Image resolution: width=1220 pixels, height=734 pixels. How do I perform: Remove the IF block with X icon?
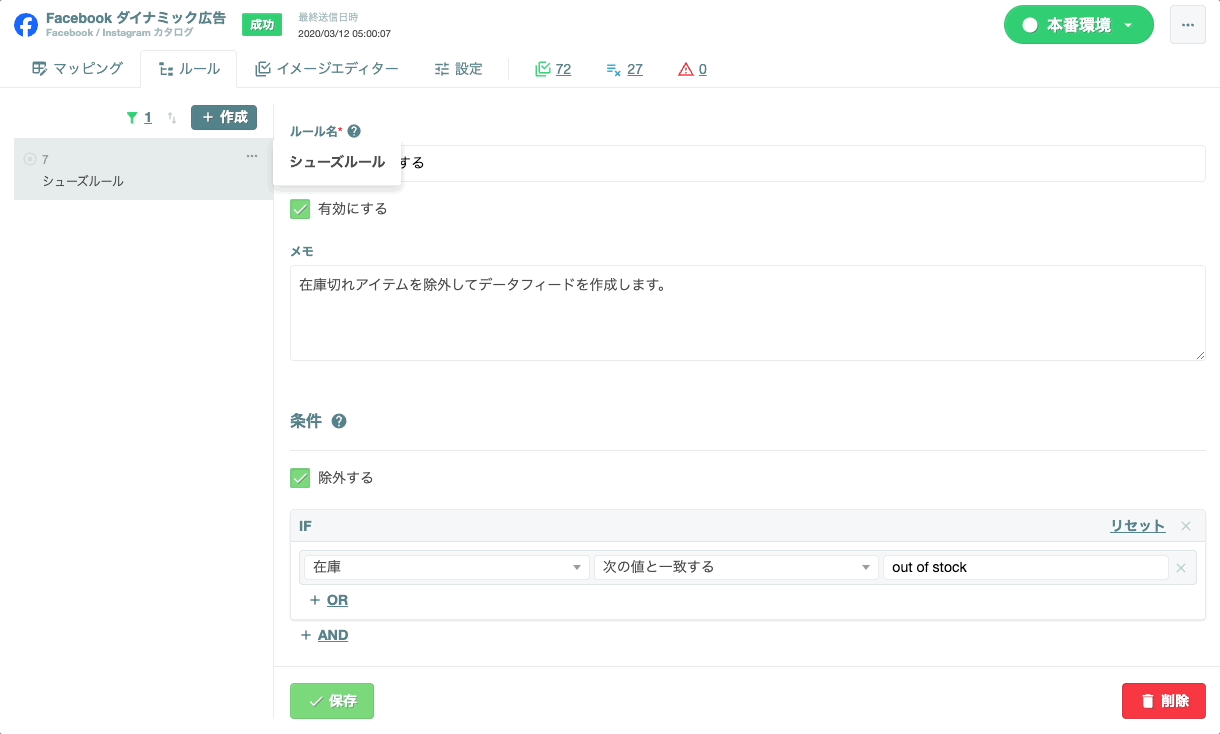(x=1186, y=526)
